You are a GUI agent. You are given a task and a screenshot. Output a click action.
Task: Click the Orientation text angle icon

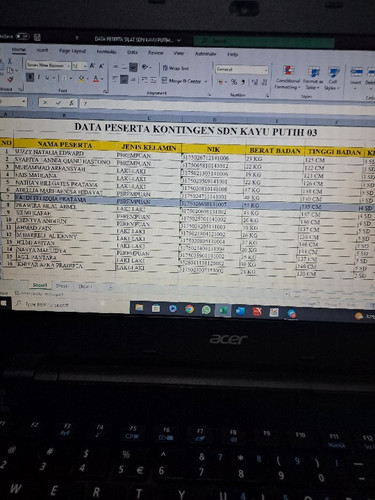pyautogui.click(x=145, y=68)
